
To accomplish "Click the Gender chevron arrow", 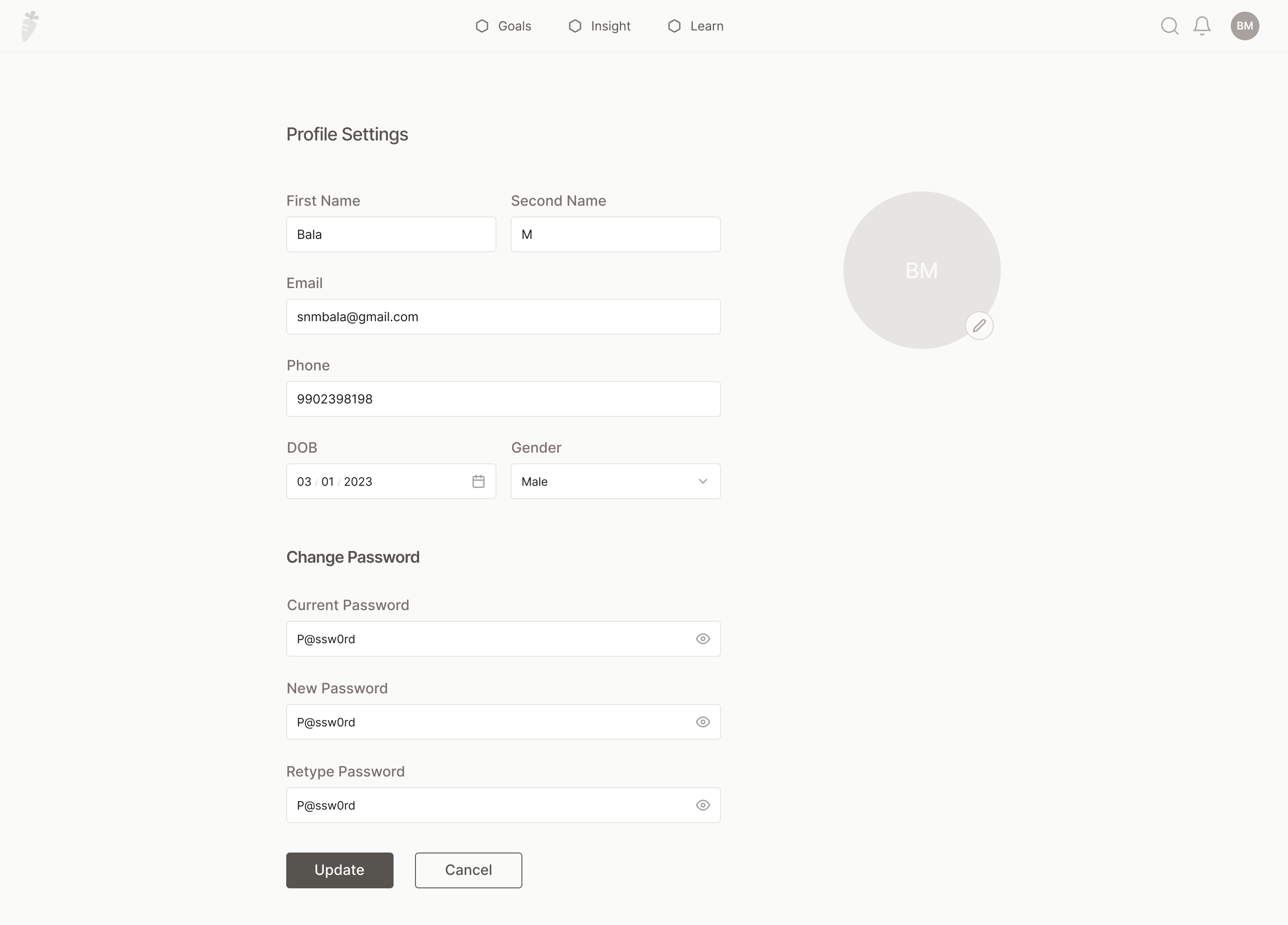I will [x=703, y=482].
